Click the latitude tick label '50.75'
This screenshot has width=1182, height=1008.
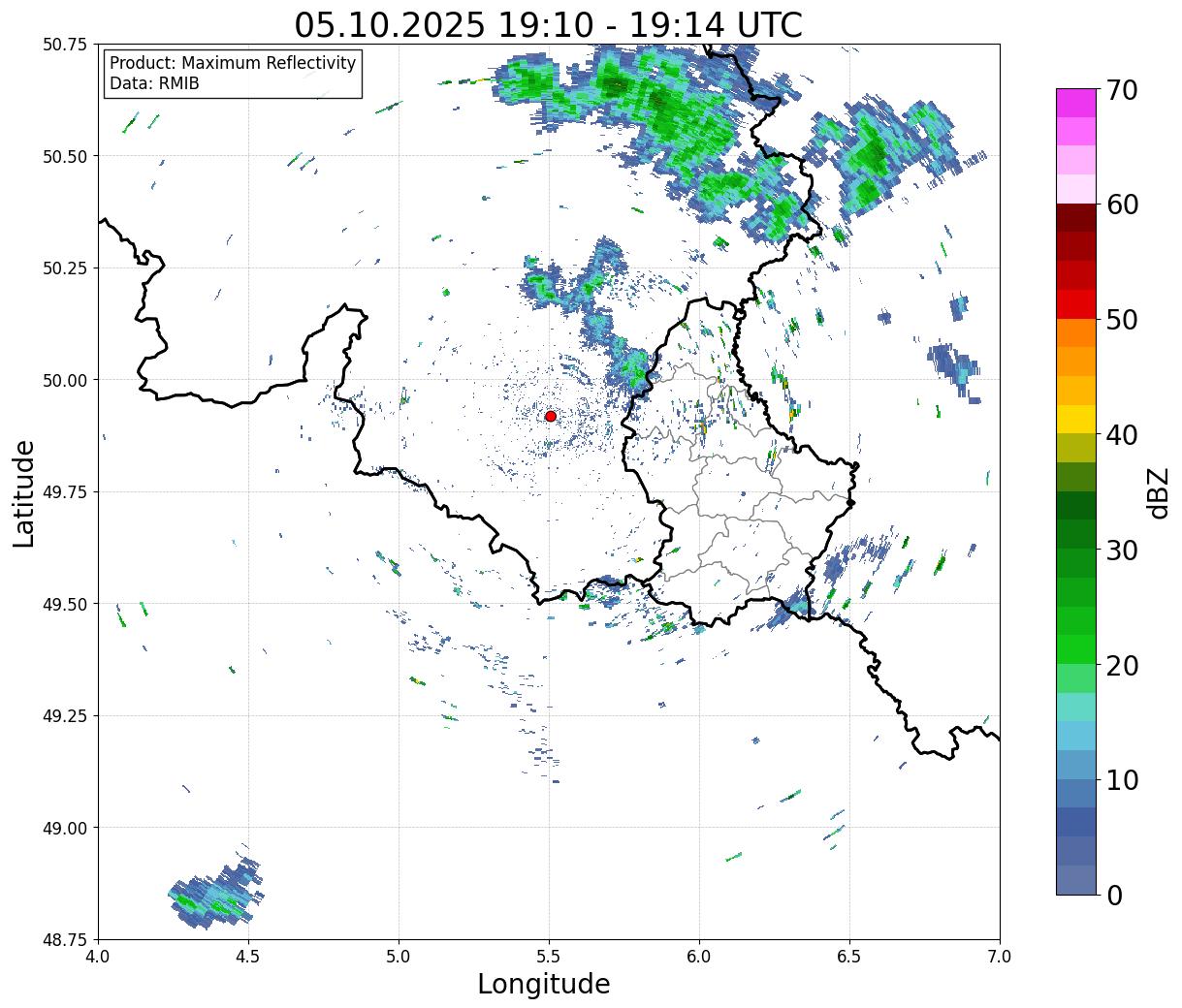(64, 45)
